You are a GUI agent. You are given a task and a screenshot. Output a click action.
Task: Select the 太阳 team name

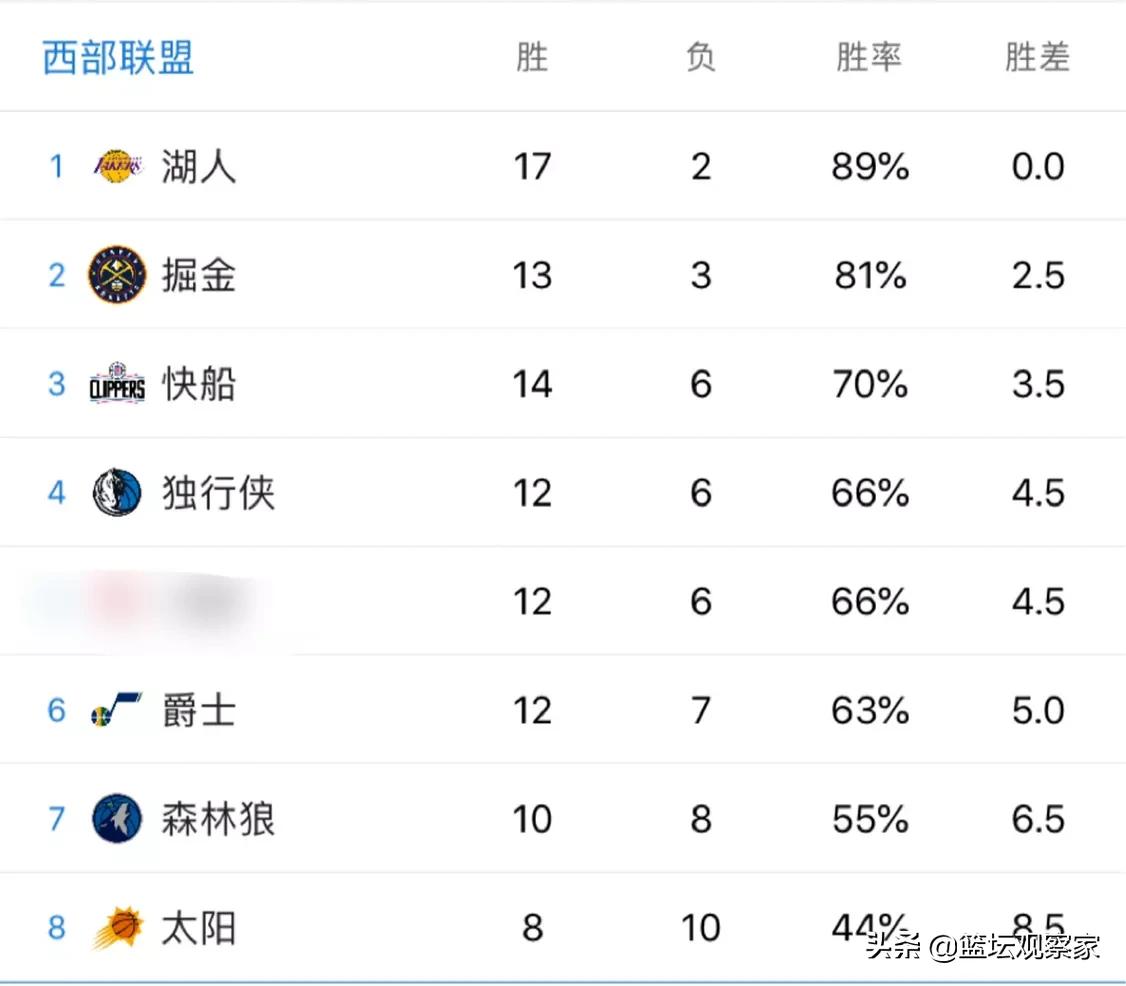(x=199, y=928)
